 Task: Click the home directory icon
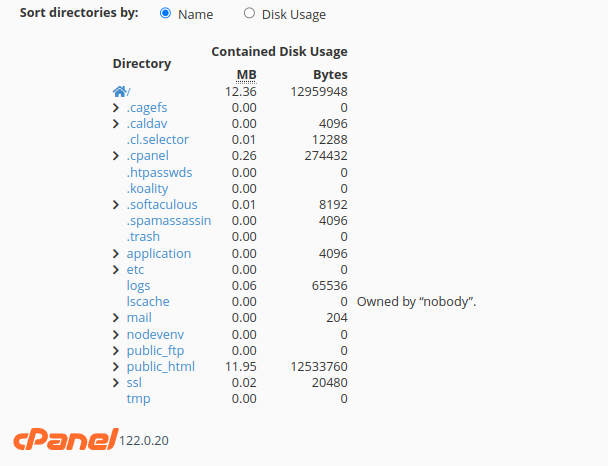coord(119,91)
